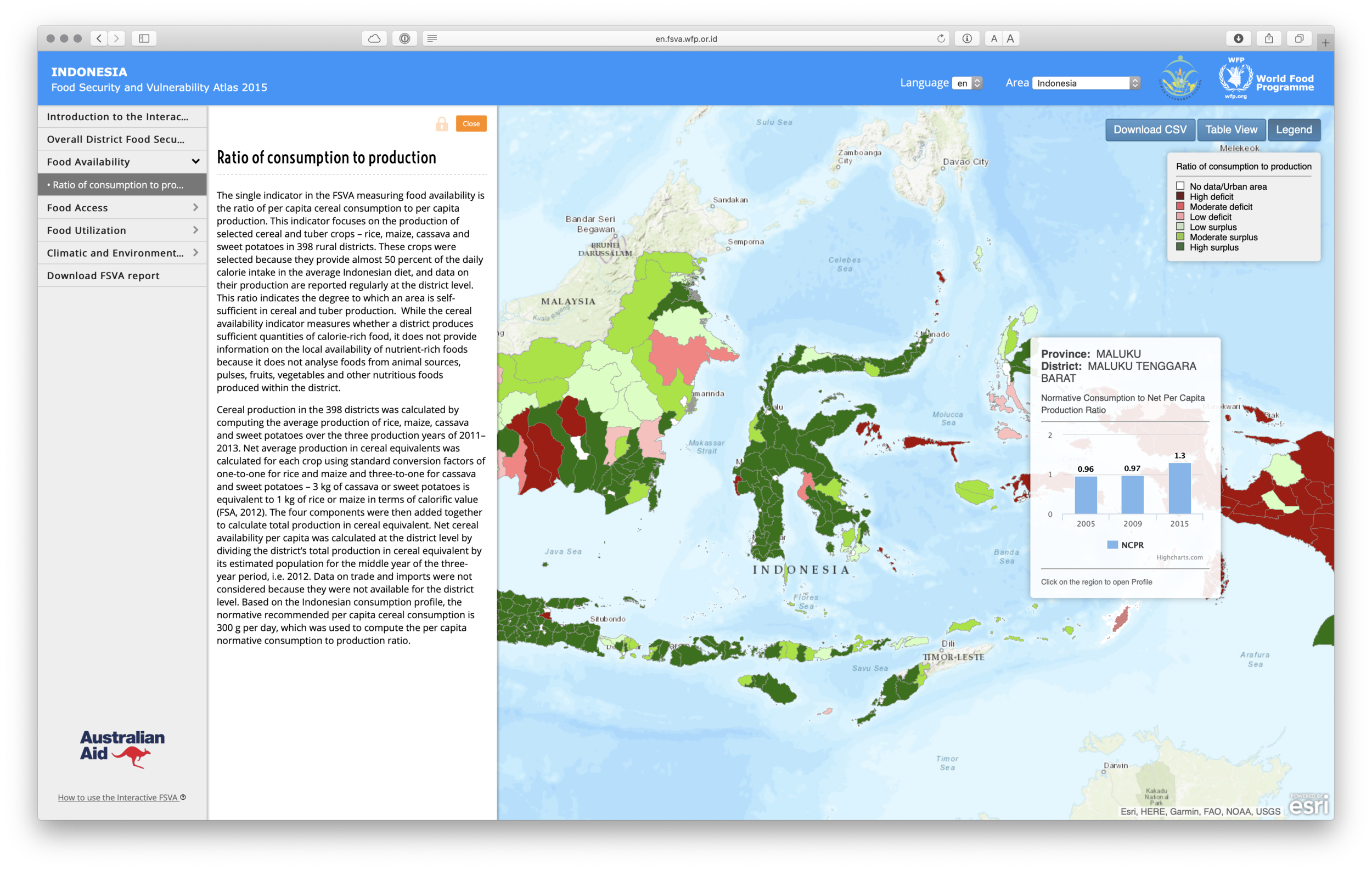Image resolution: width=1372 pixels, height=870 pixels.
Task: Click the orange lock icon beside Close
Action: 442,123
